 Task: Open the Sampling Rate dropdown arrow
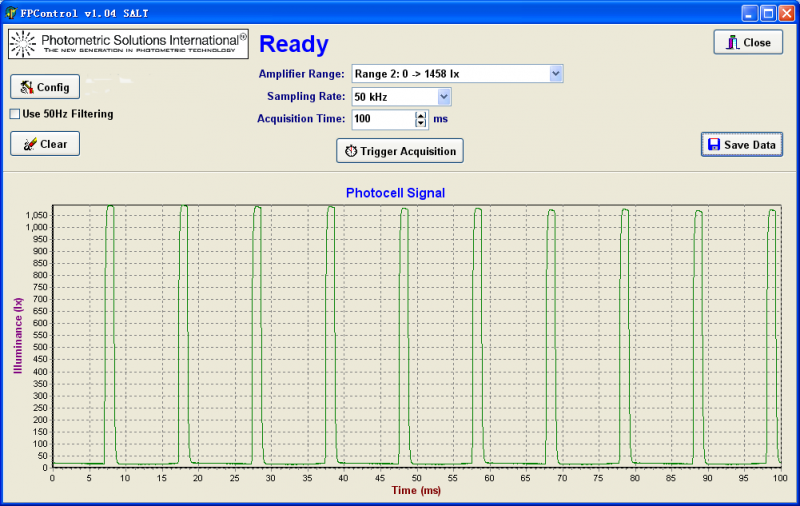tap(444, 97)
